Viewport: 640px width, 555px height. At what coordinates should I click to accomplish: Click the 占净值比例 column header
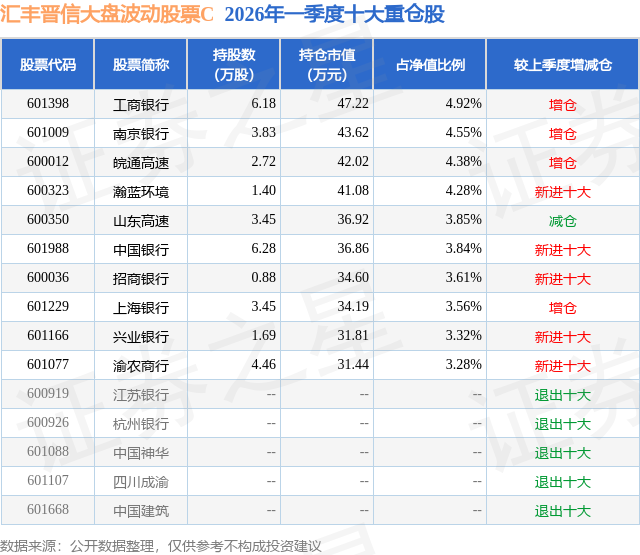pyautogui.click(x=430, y=64)
